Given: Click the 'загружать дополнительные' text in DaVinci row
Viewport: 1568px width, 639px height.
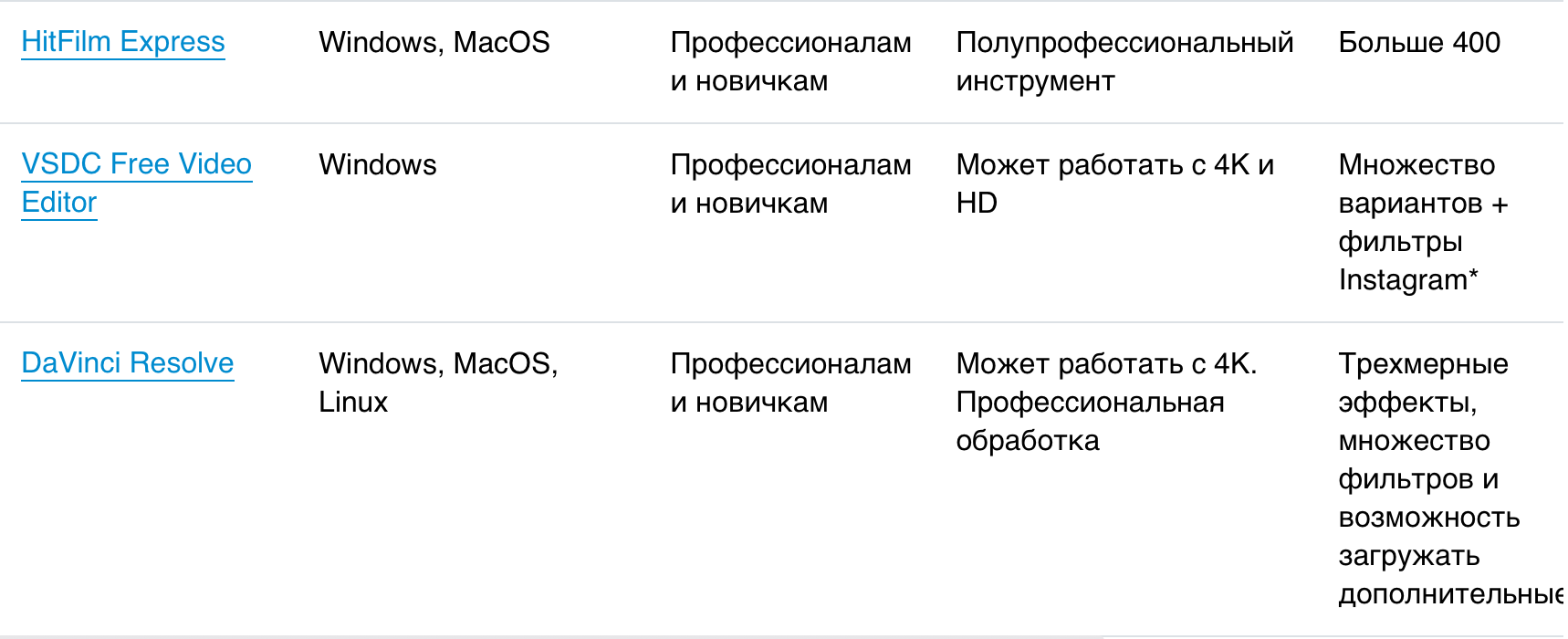Looking at the screenshot, I should coord(1442,575).
